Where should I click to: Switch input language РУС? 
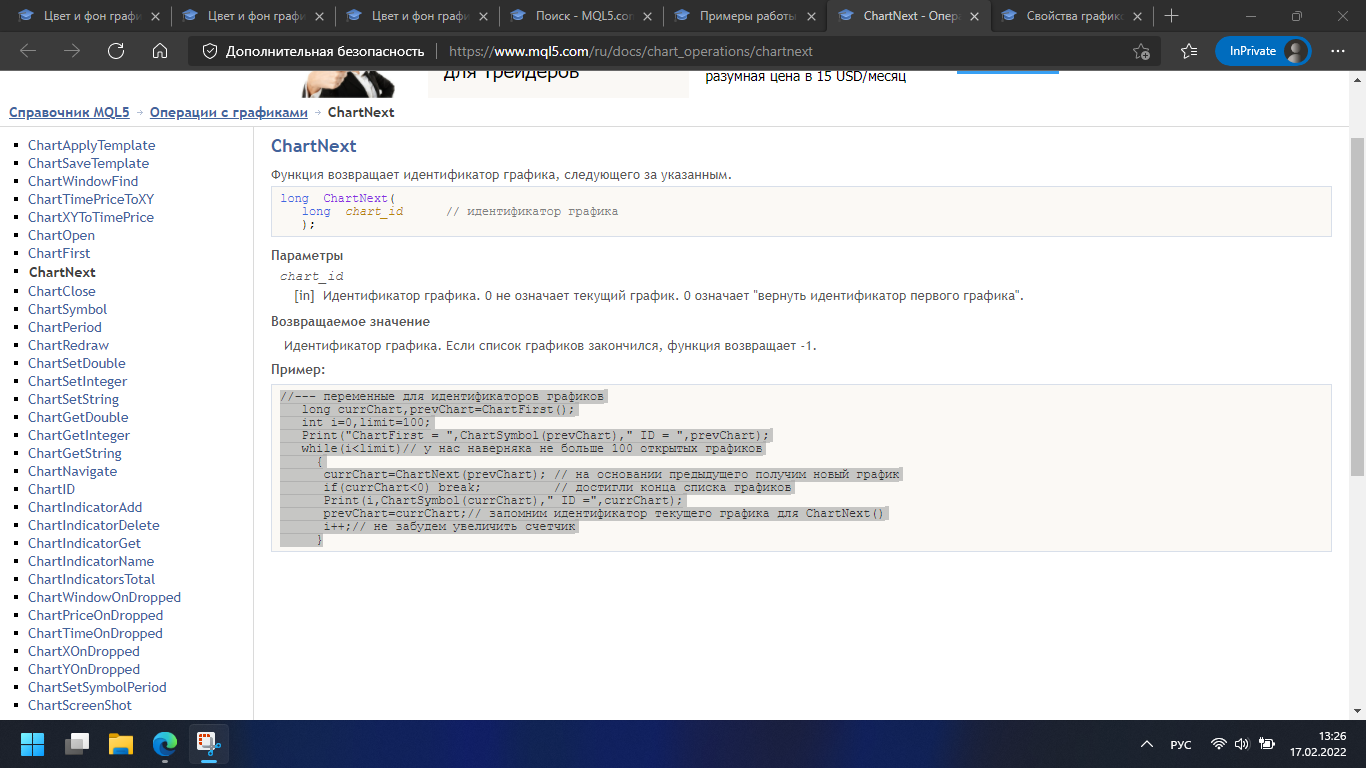tap(1181, 744)
